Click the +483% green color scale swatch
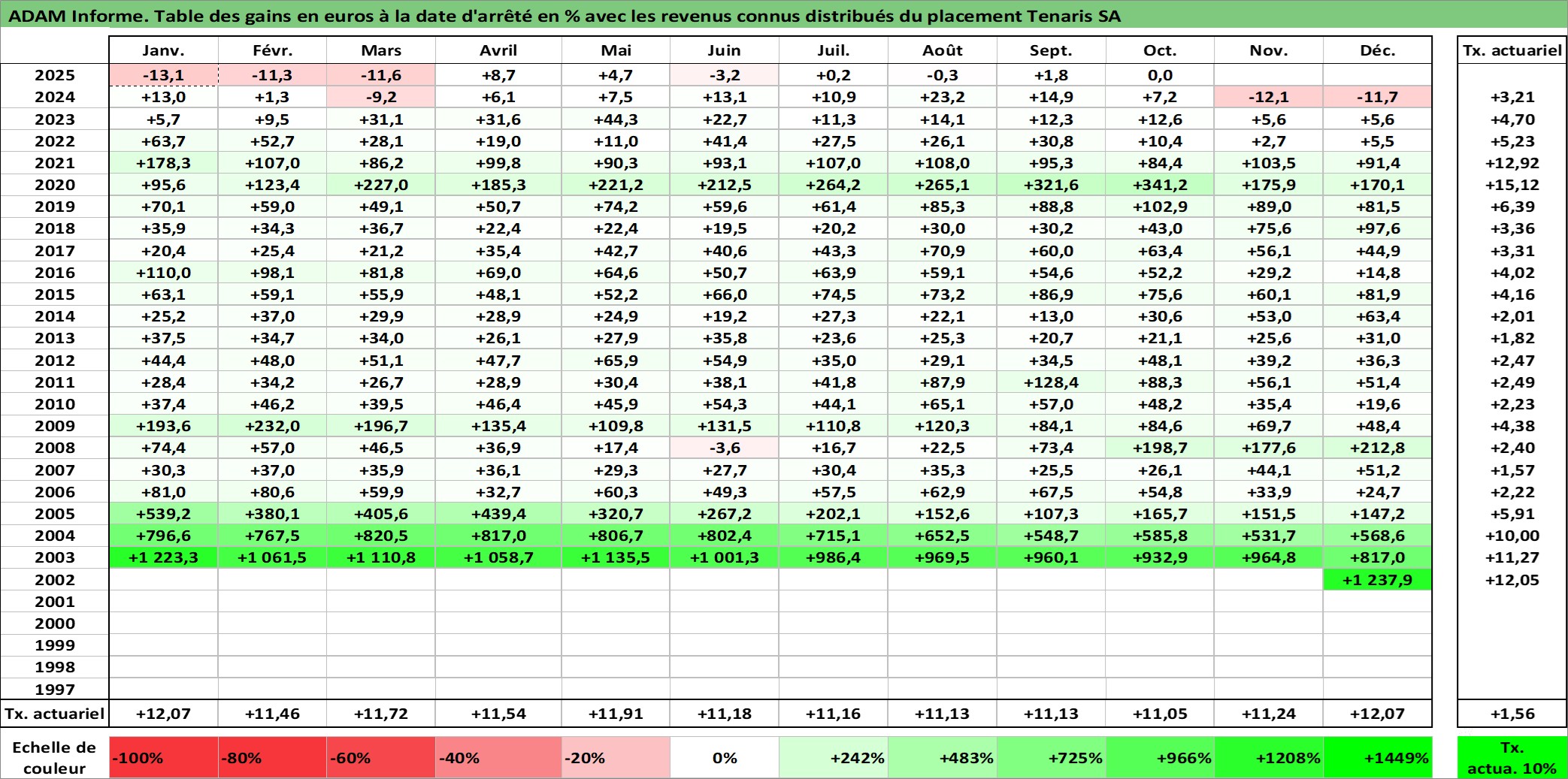The width and height of the screenshot is (1568, 779). tap(943, 757)
